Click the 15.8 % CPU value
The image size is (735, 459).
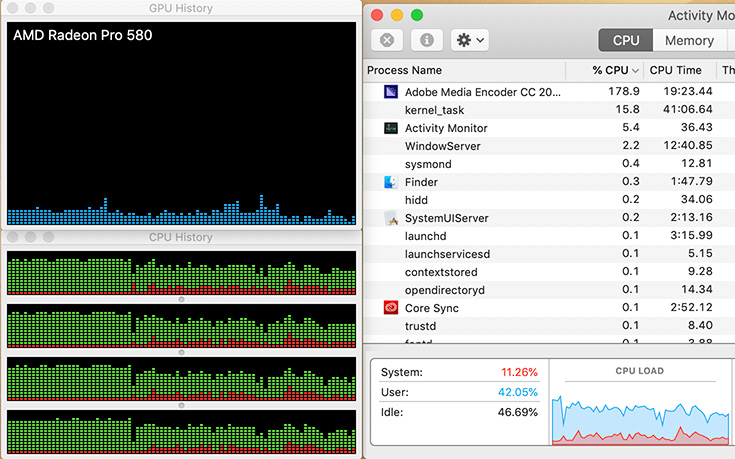coord(627,109)
